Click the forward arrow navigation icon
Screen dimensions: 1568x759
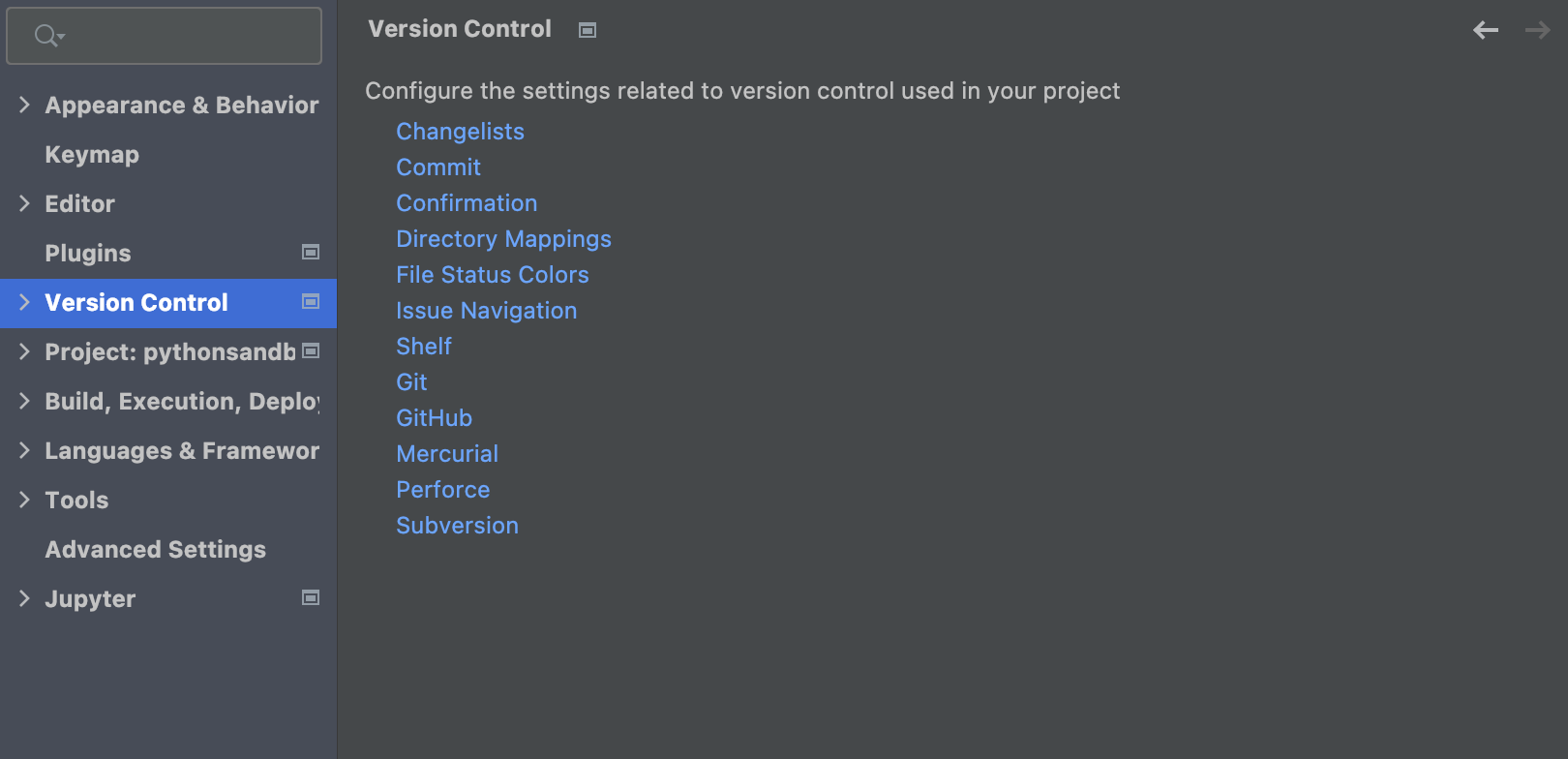pyautogui.click(x=1538, y=31)
